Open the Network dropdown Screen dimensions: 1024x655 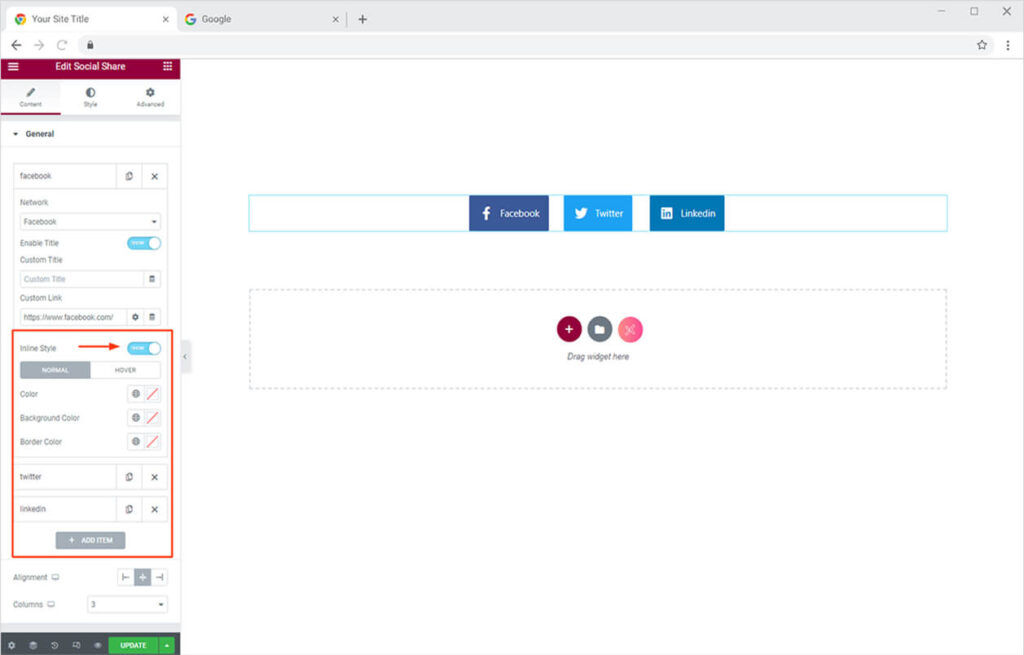[x=90, y=222]
